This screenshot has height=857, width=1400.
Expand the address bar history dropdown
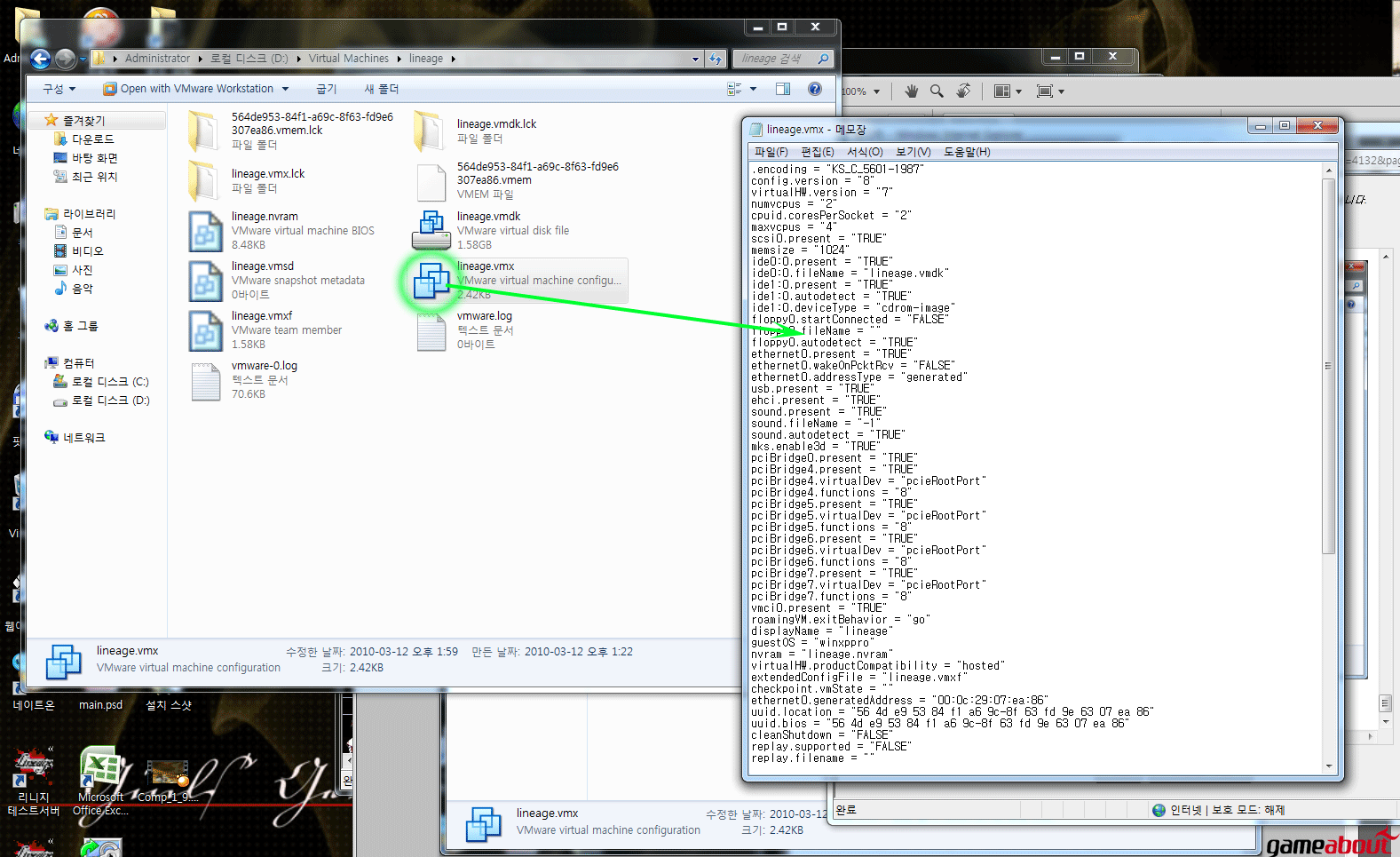pos(696,59)
